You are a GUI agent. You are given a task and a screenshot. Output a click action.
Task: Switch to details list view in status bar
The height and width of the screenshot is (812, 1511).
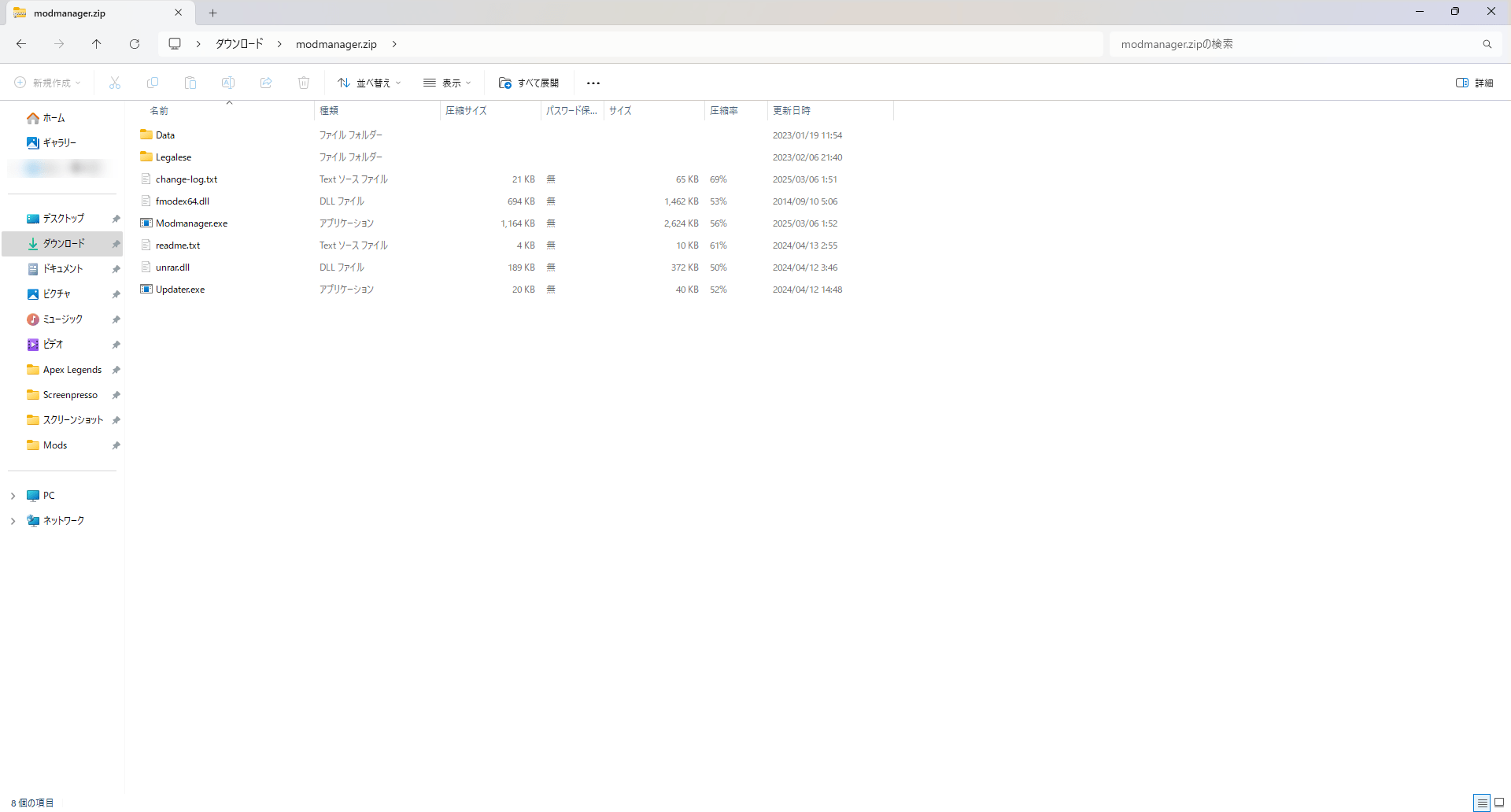point(1482,803)
